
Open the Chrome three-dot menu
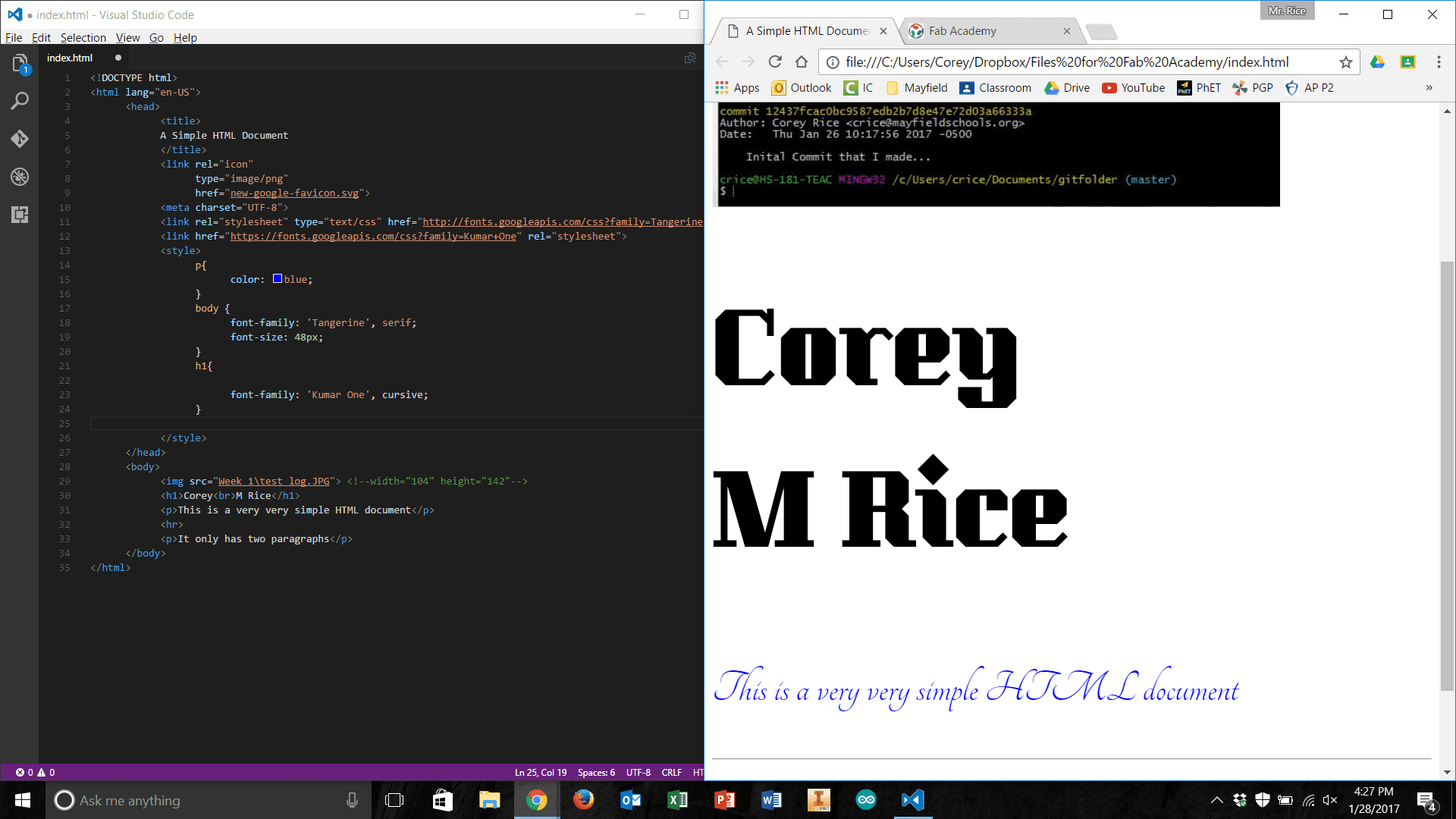[x=1439, y=62]
